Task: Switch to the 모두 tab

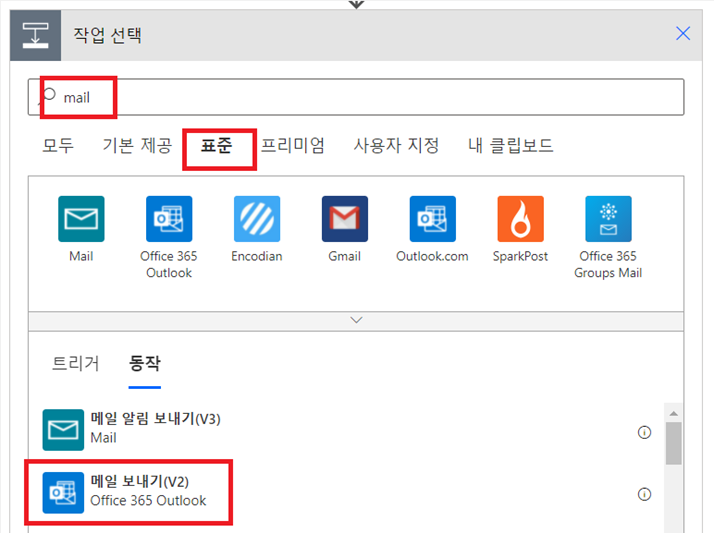Action: [x=58, y=146]
